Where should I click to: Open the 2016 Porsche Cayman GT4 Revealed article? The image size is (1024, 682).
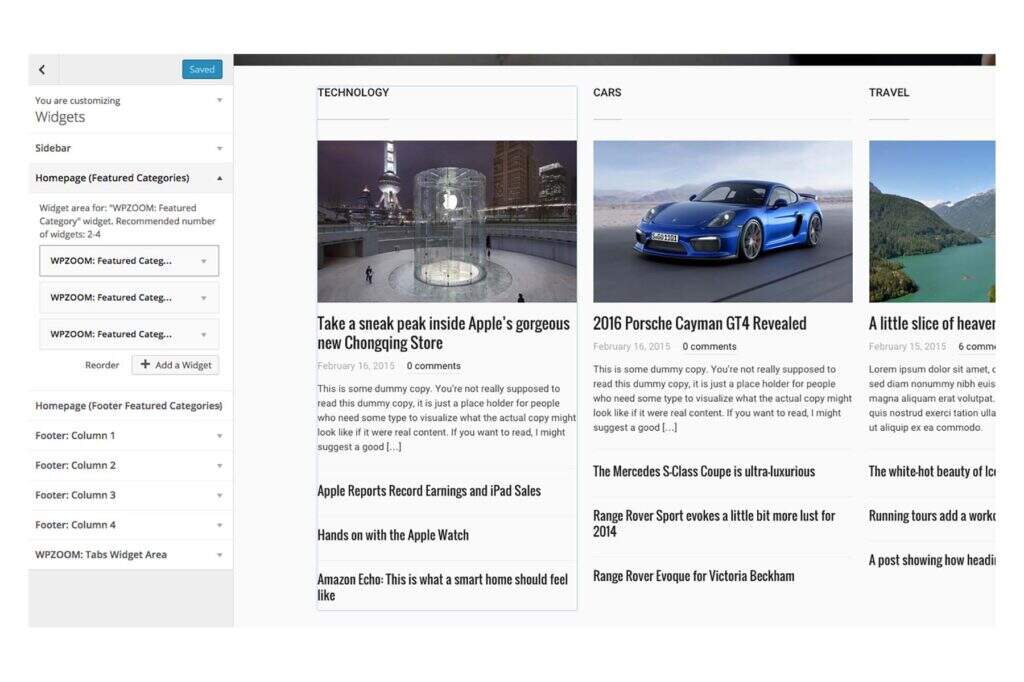[699, 324]
